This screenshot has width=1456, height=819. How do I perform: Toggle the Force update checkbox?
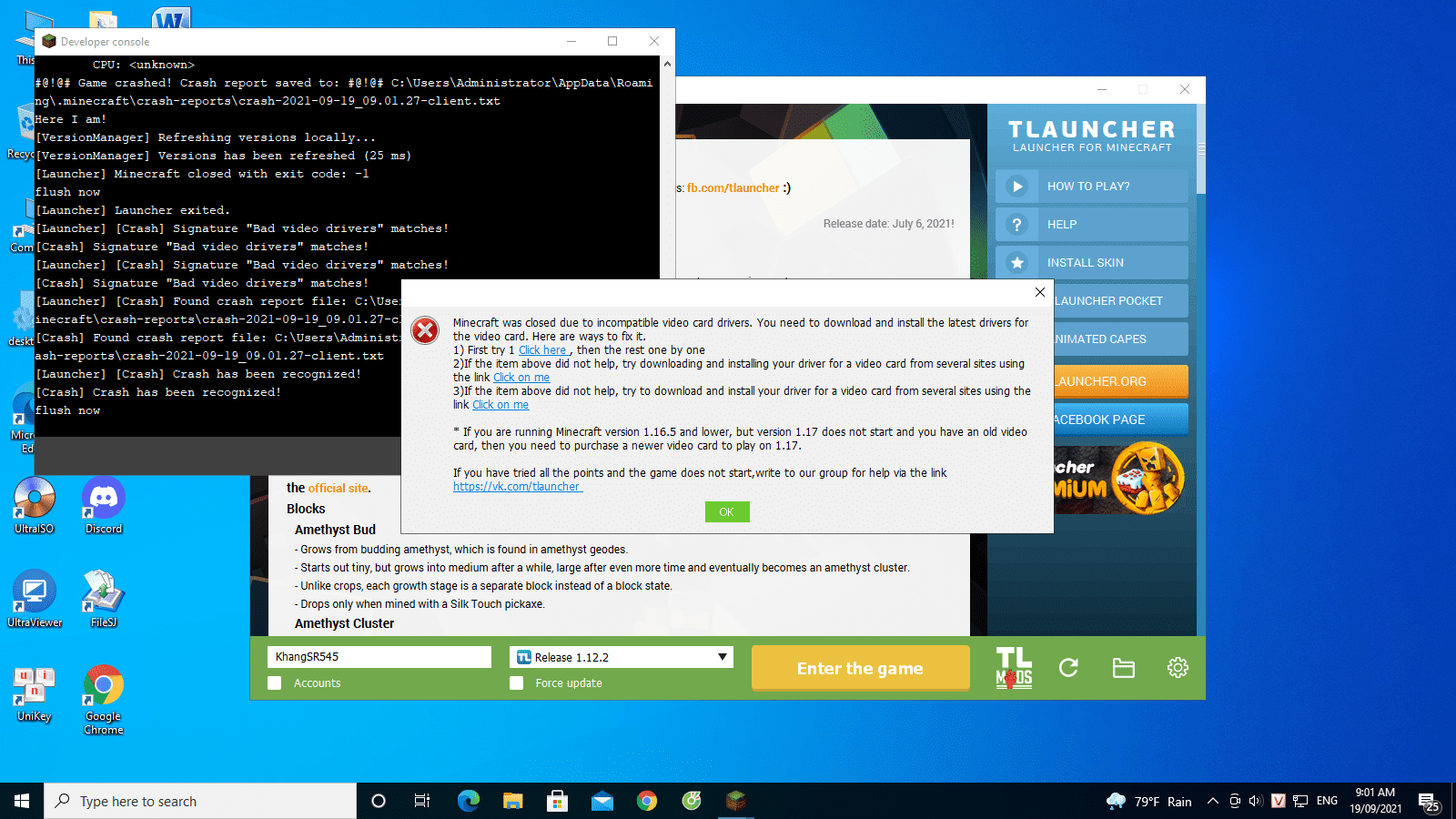[517, 683]
